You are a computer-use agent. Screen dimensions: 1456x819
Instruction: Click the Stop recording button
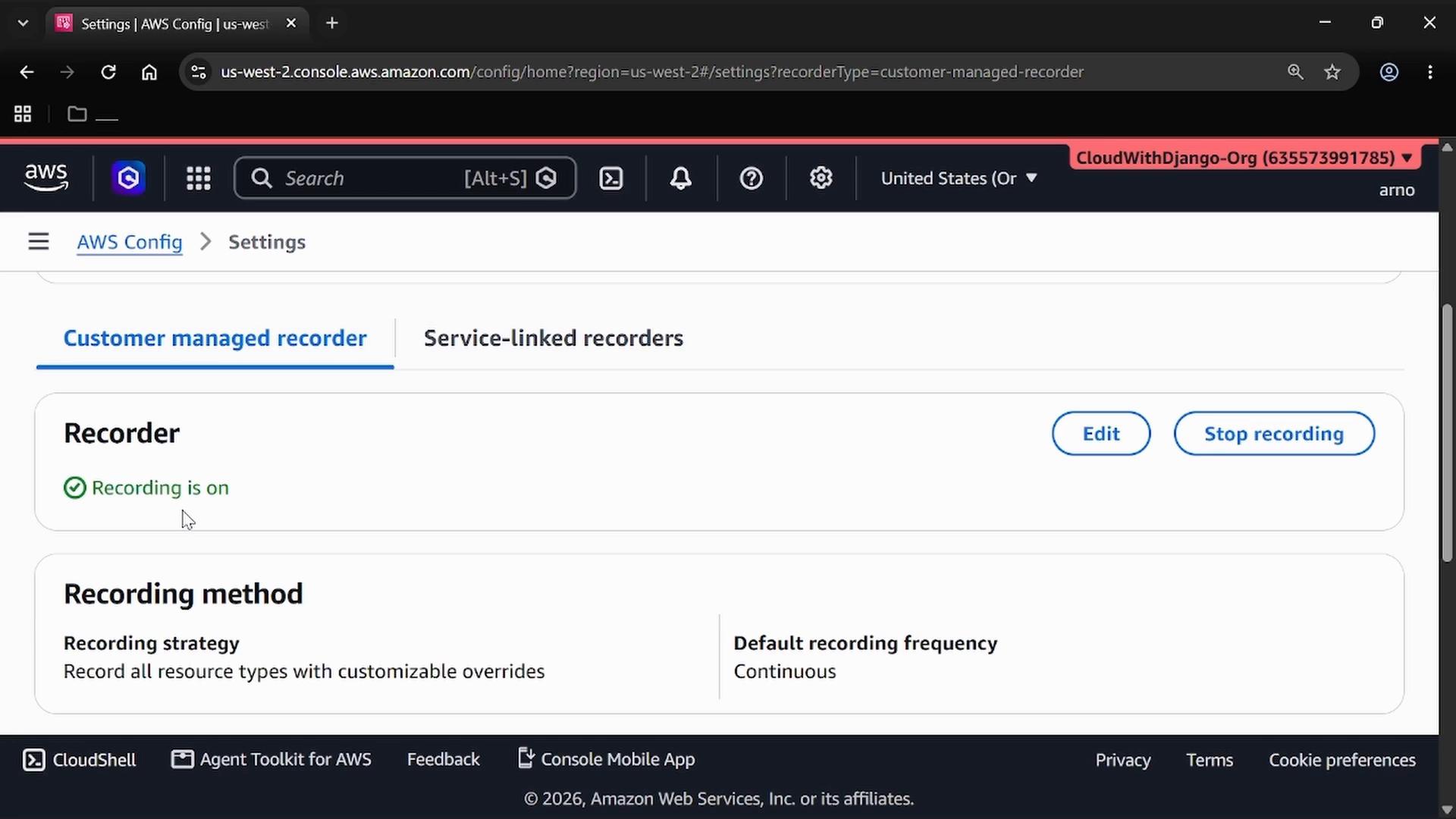(x=1274, y=434)
